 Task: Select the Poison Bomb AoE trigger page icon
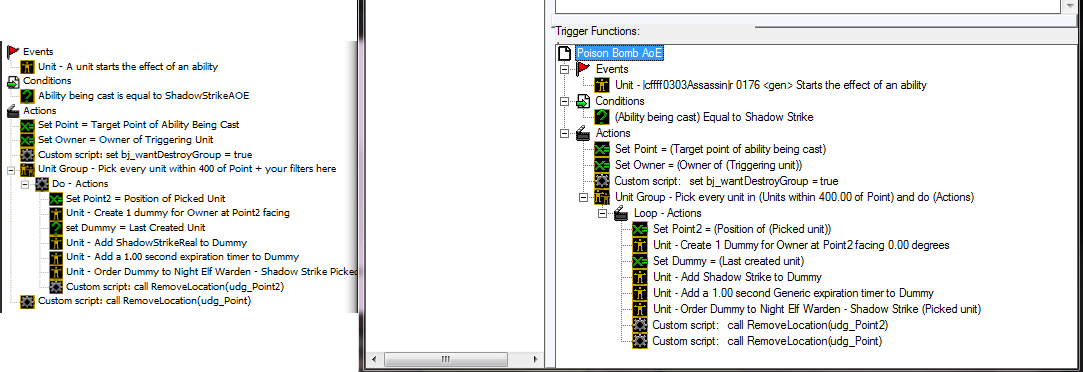(x=564, y=53)
